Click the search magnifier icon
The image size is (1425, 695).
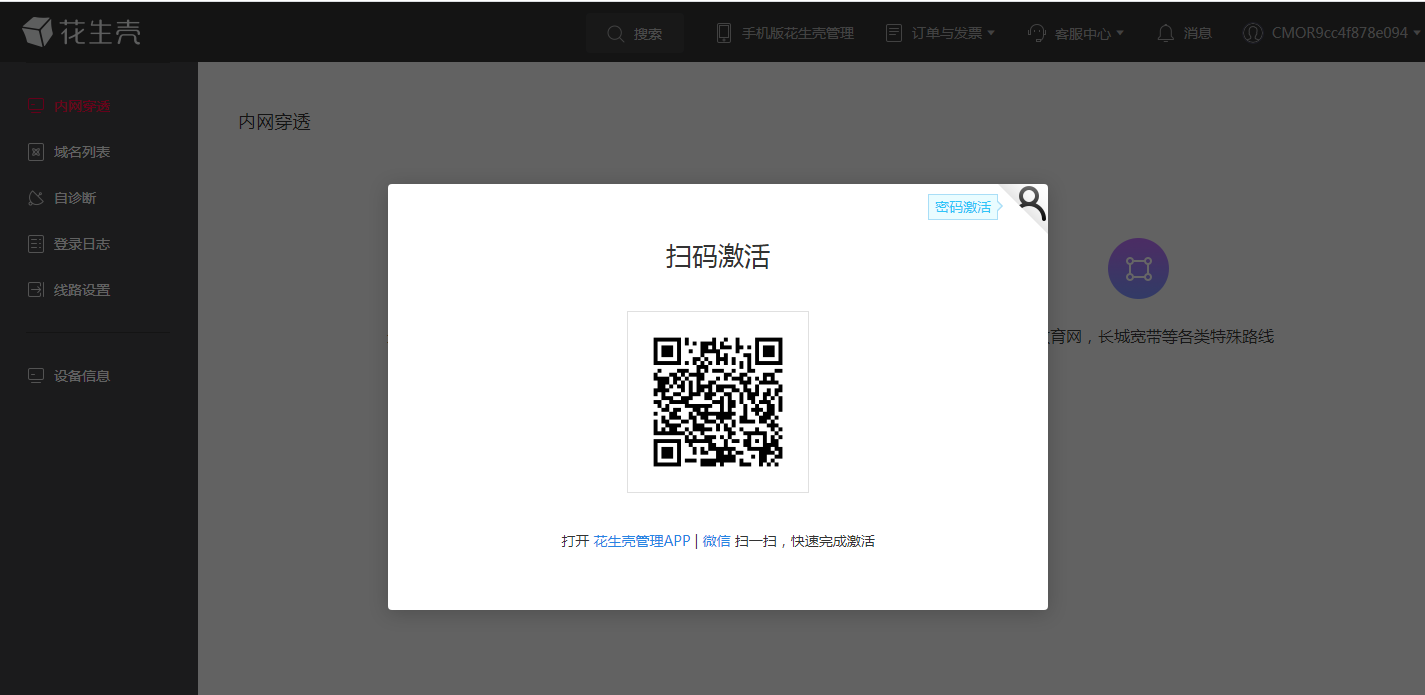coord(616,33)
